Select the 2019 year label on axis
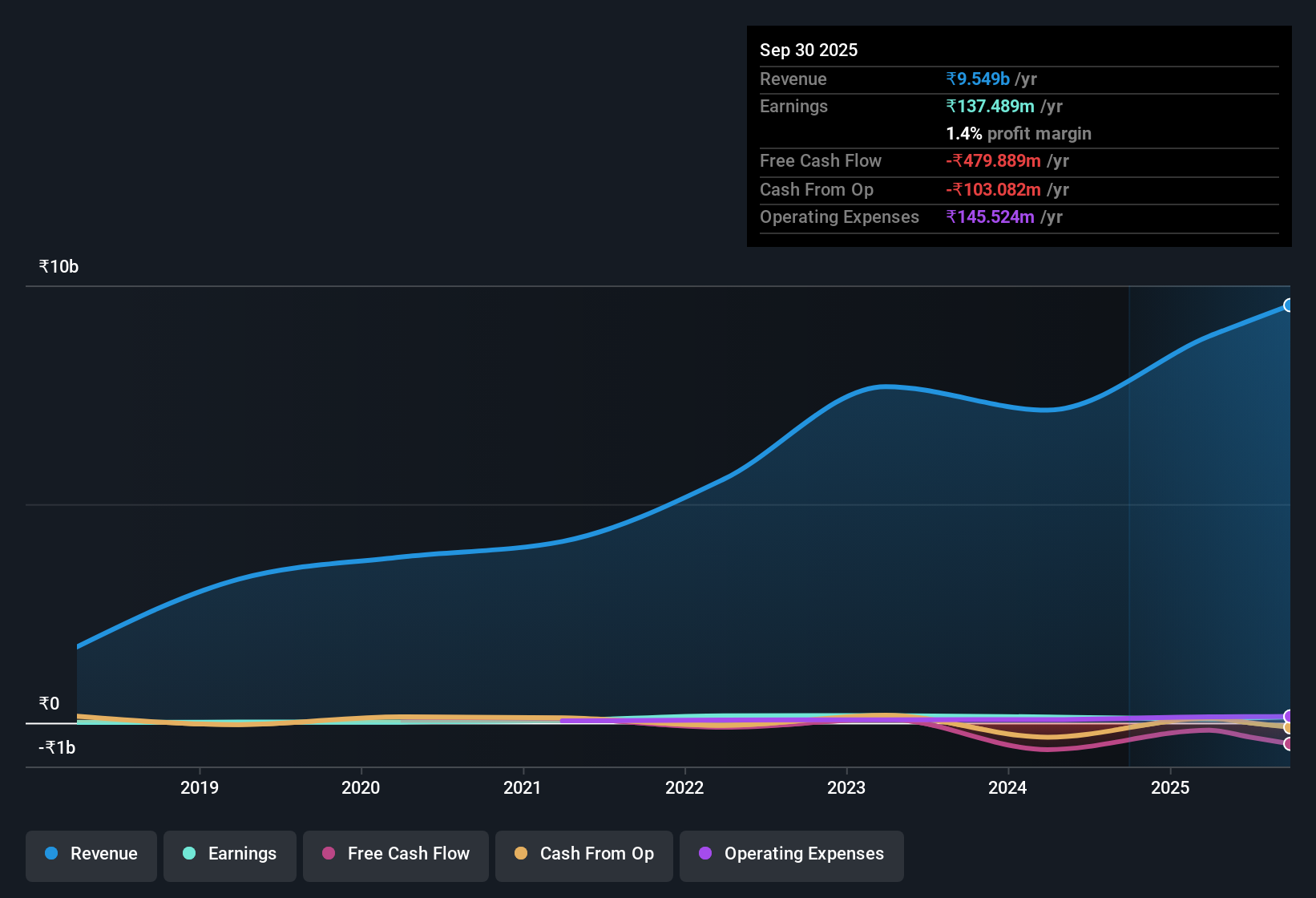Screen dimensions: 1316x898 [200, 788]
